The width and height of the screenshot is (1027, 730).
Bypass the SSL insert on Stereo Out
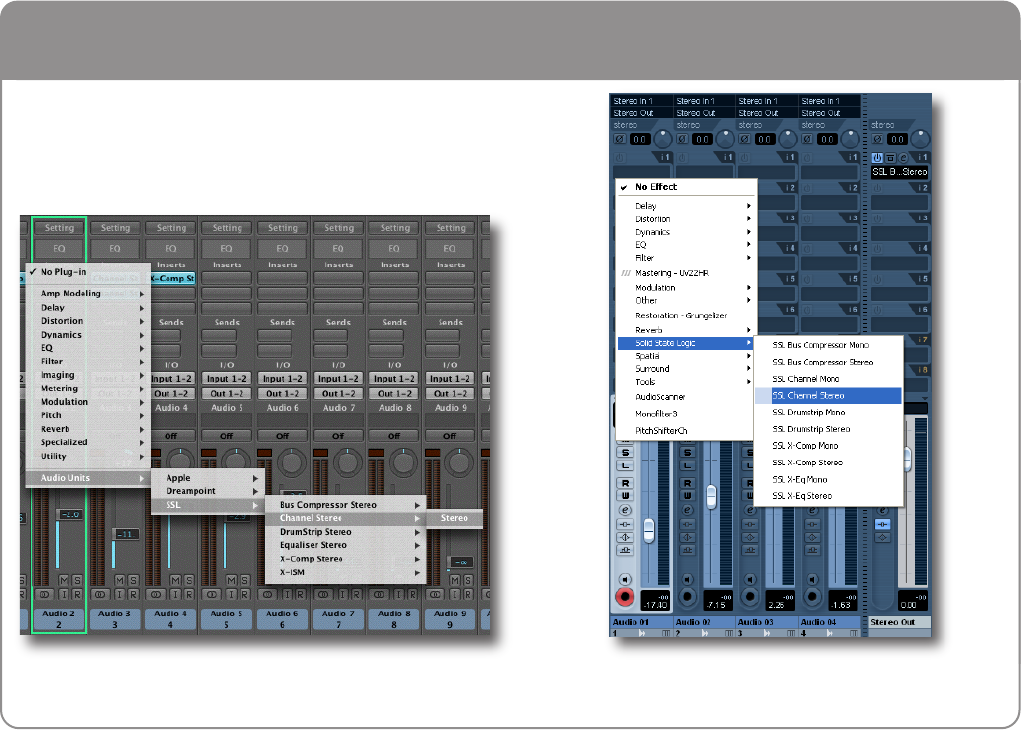(x=891, y=158)
